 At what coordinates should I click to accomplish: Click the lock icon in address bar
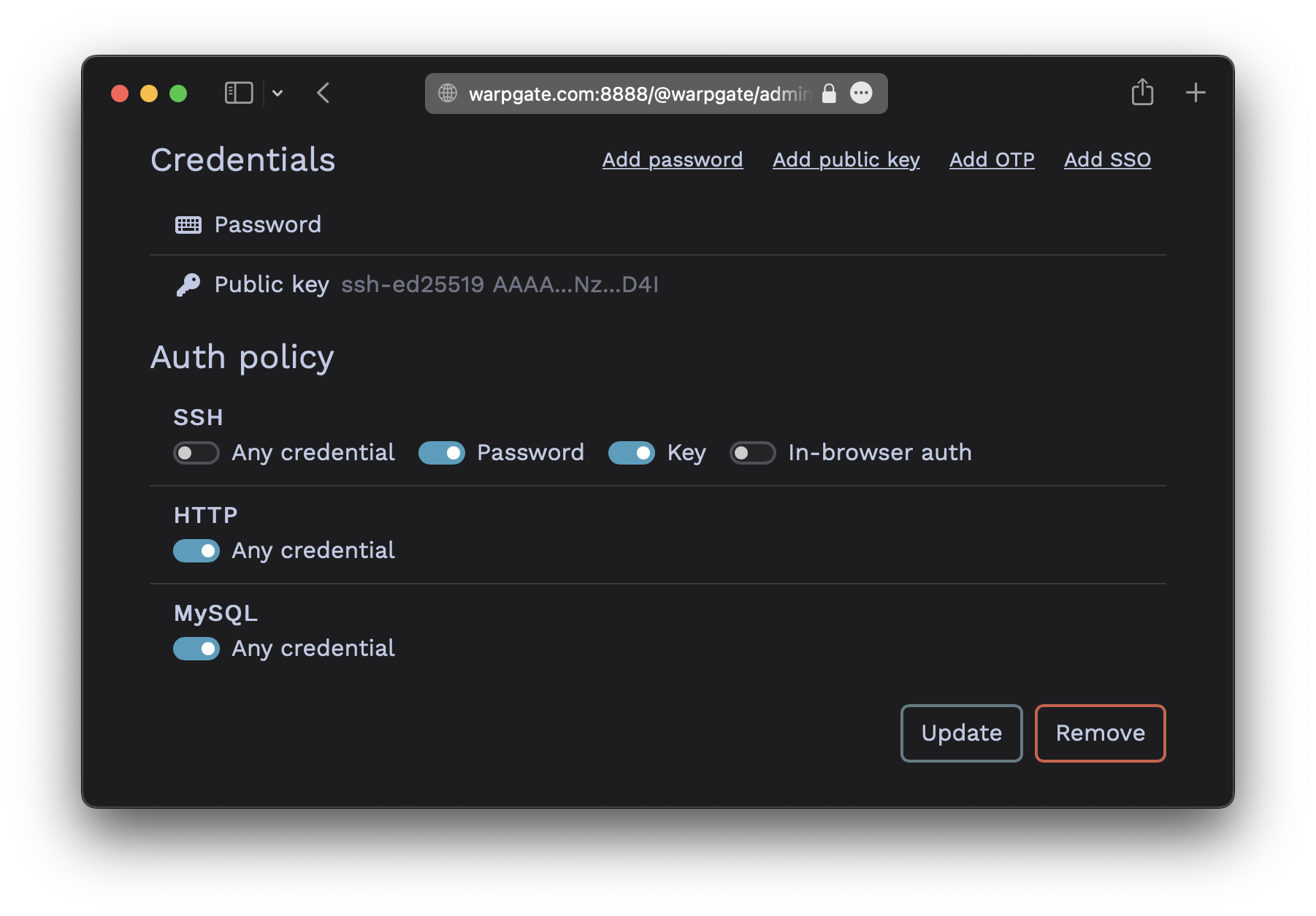pyautogui.click(x=829, y=93)
